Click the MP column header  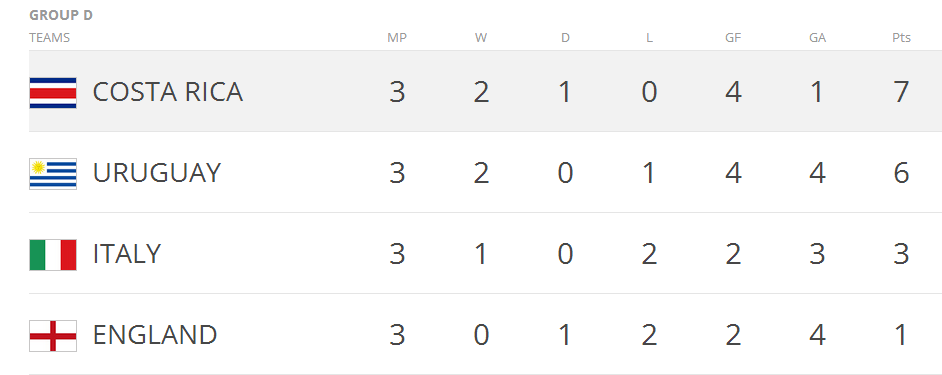point(397,38)
